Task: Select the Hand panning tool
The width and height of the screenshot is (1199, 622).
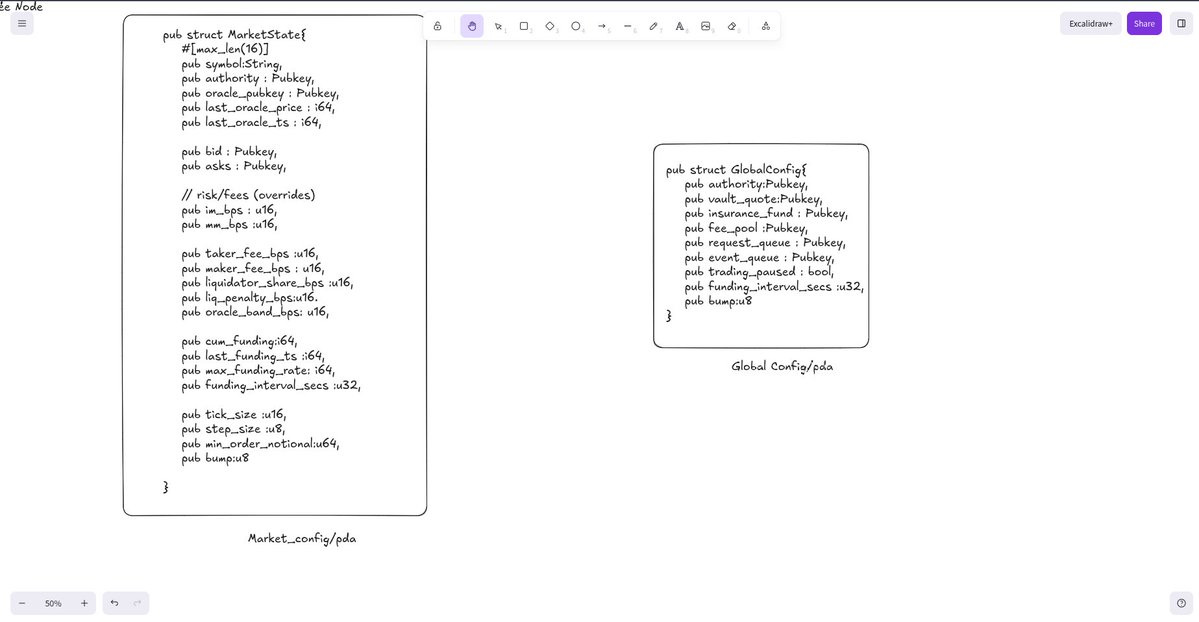Action: click(472, 26)
